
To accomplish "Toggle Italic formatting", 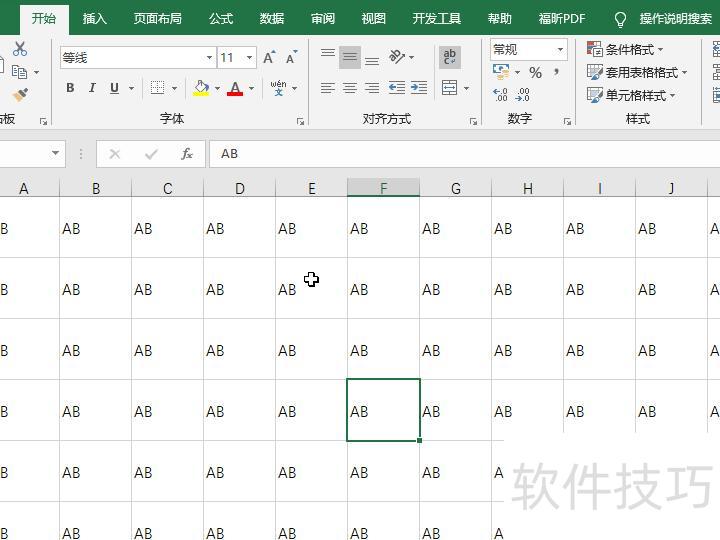I will [92, 88].
